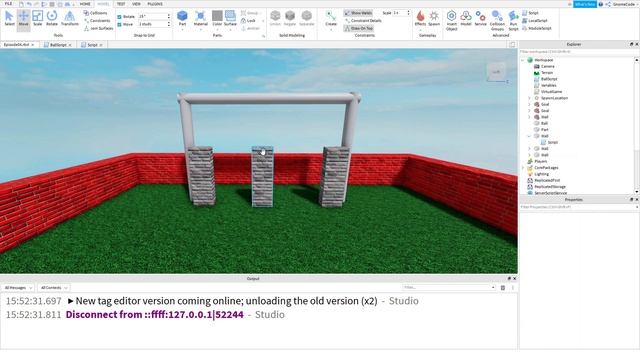Screen dimensions: 640x360
Task: Open the Service insertion icon
Action: [481, 16]
